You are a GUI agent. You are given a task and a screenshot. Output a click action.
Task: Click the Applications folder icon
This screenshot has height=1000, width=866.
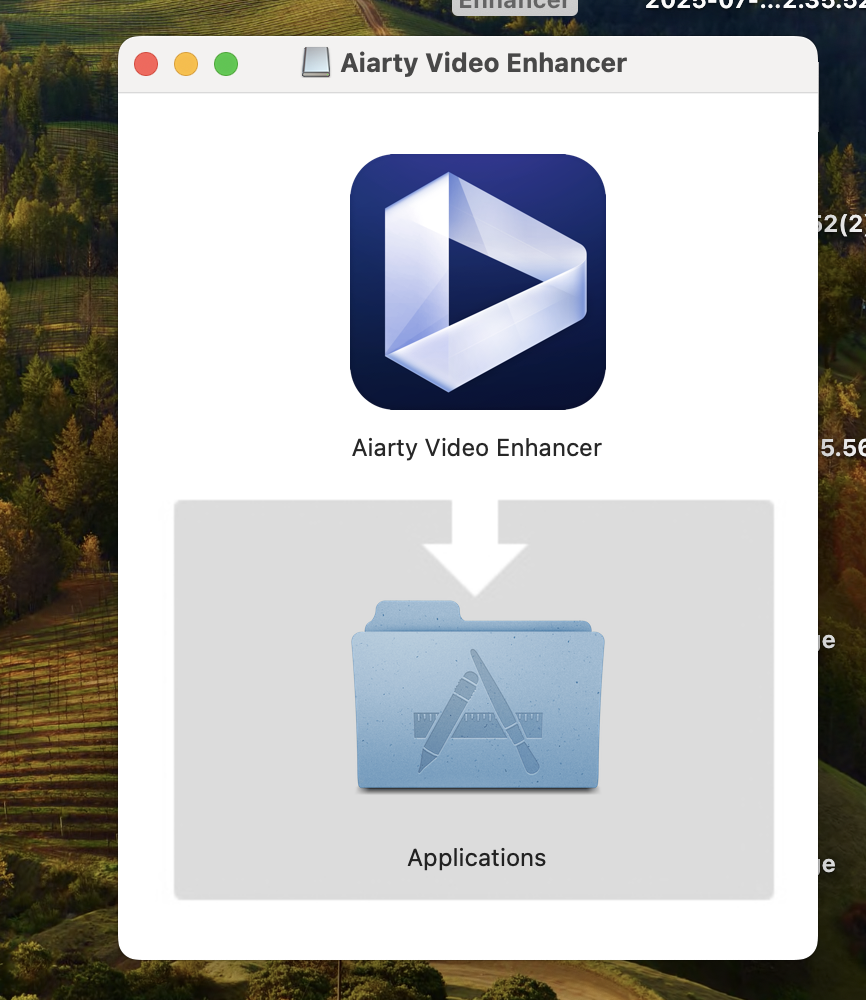click(x=477, y=700)
